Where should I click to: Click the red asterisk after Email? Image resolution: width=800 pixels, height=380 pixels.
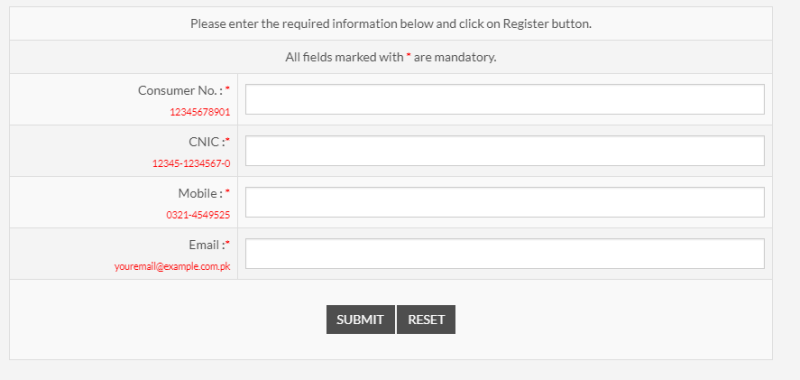(x=228, y=243)
